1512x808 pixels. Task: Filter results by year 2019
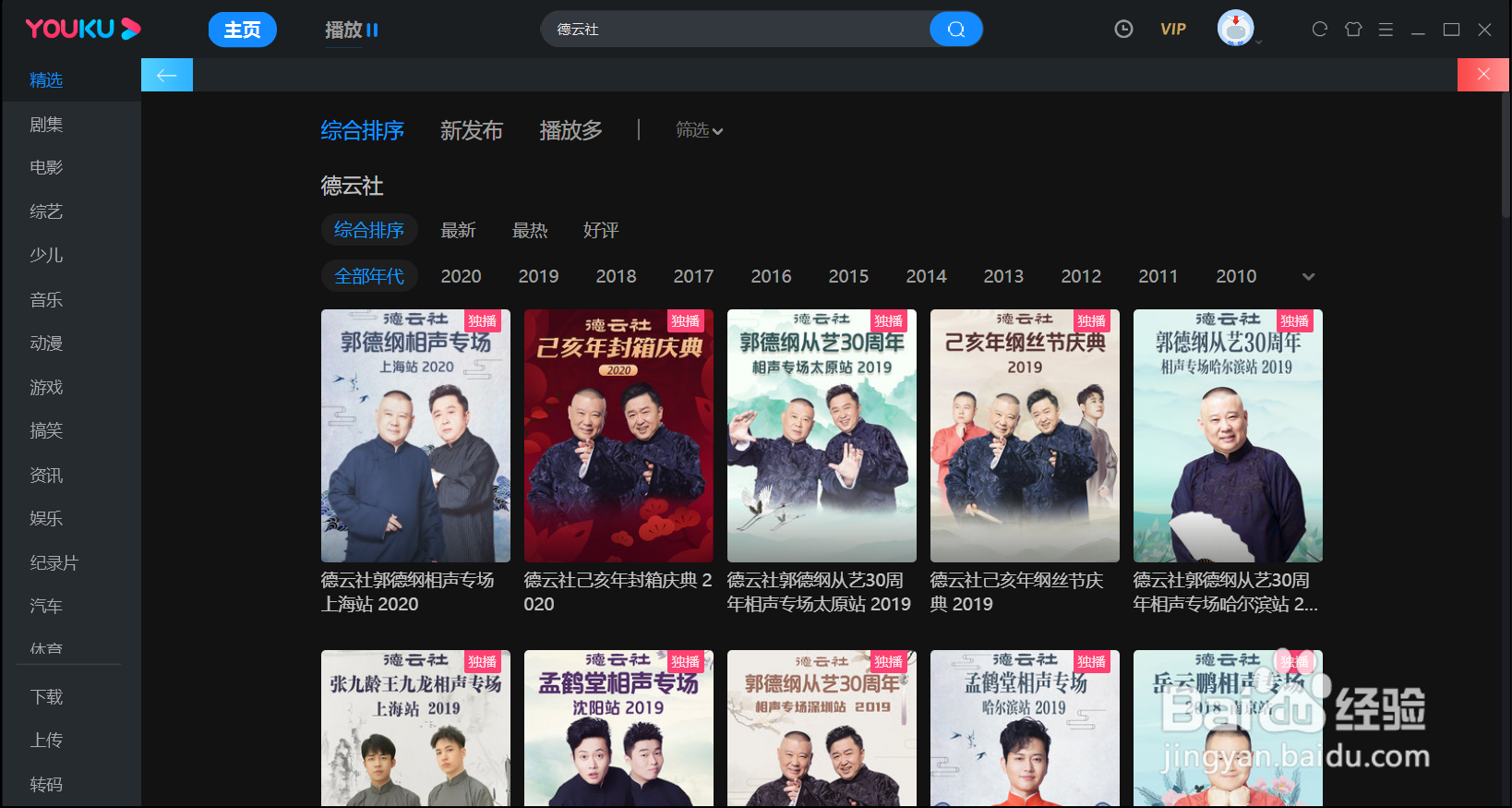coord(539,276)
